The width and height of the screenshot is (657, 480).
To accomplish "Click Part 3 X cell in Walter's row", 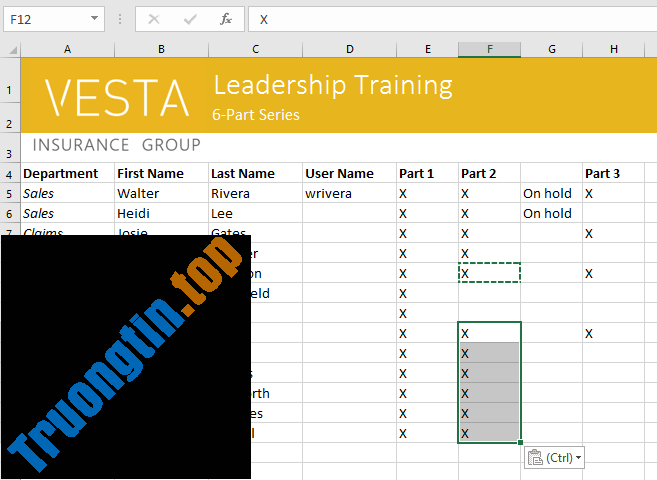I will coord(613,194).
